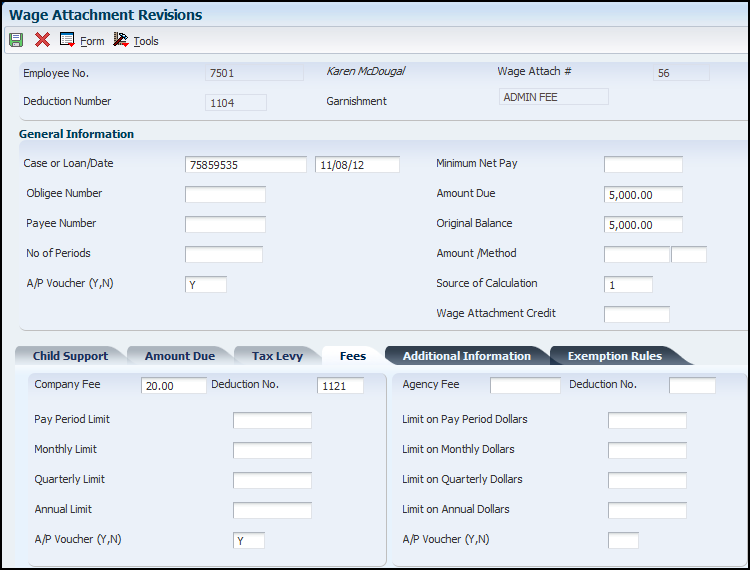Click the Annual Limit field

(x=272, y=510)
